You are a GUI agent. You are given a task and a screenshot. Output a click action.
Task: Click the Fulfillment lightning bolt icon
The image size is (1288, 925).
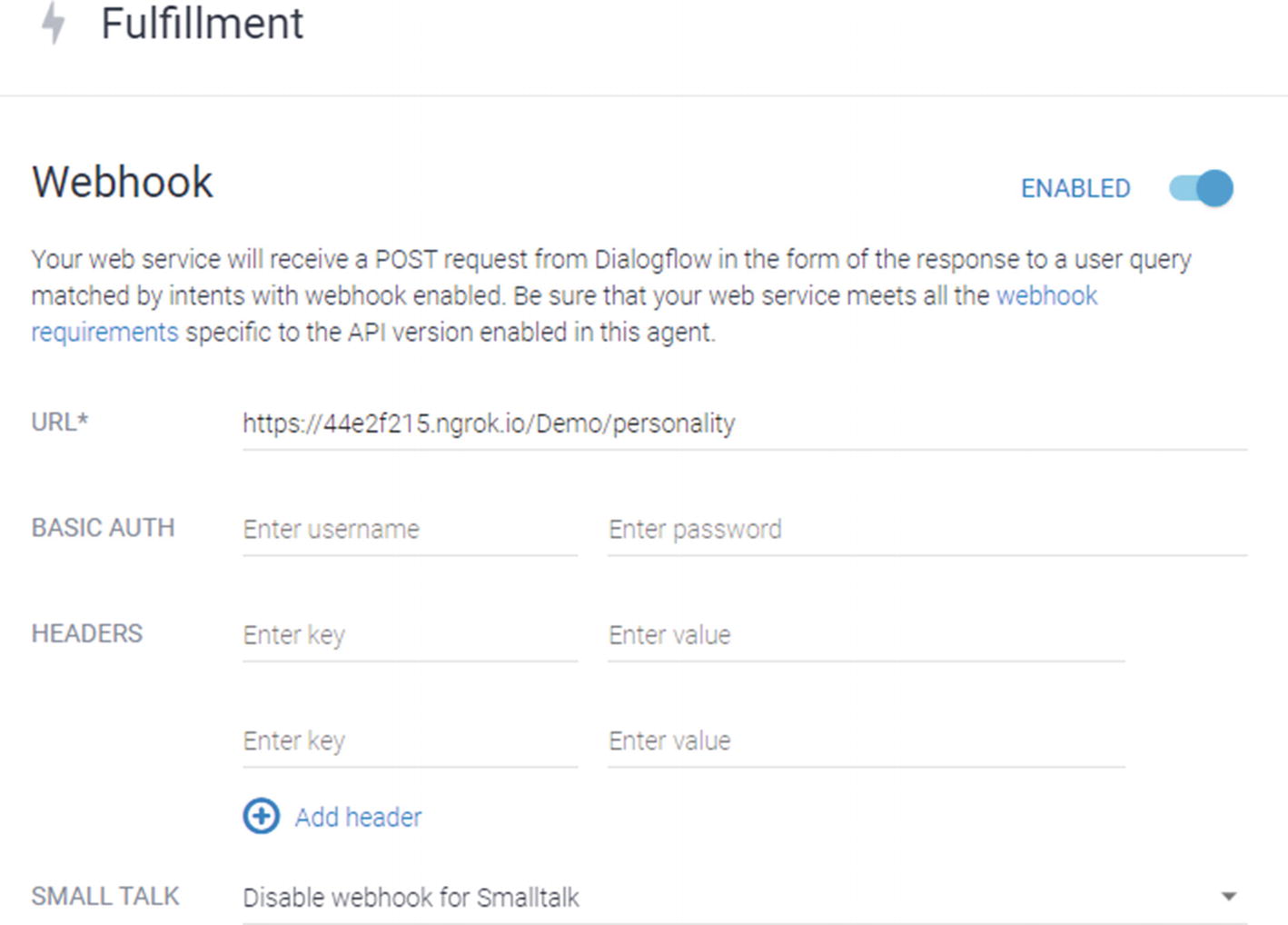click(x=54, y=22)
